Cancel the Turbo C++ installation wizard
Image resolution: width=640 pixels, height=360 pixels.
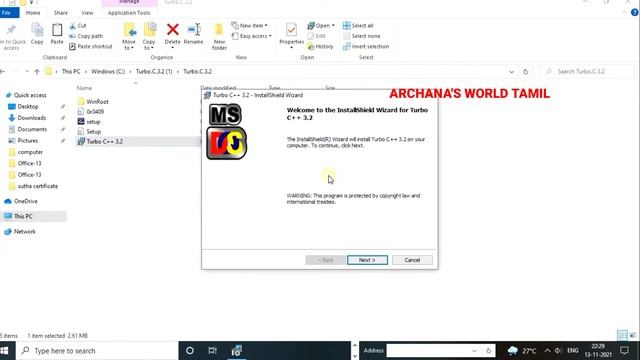click(412, 260)
